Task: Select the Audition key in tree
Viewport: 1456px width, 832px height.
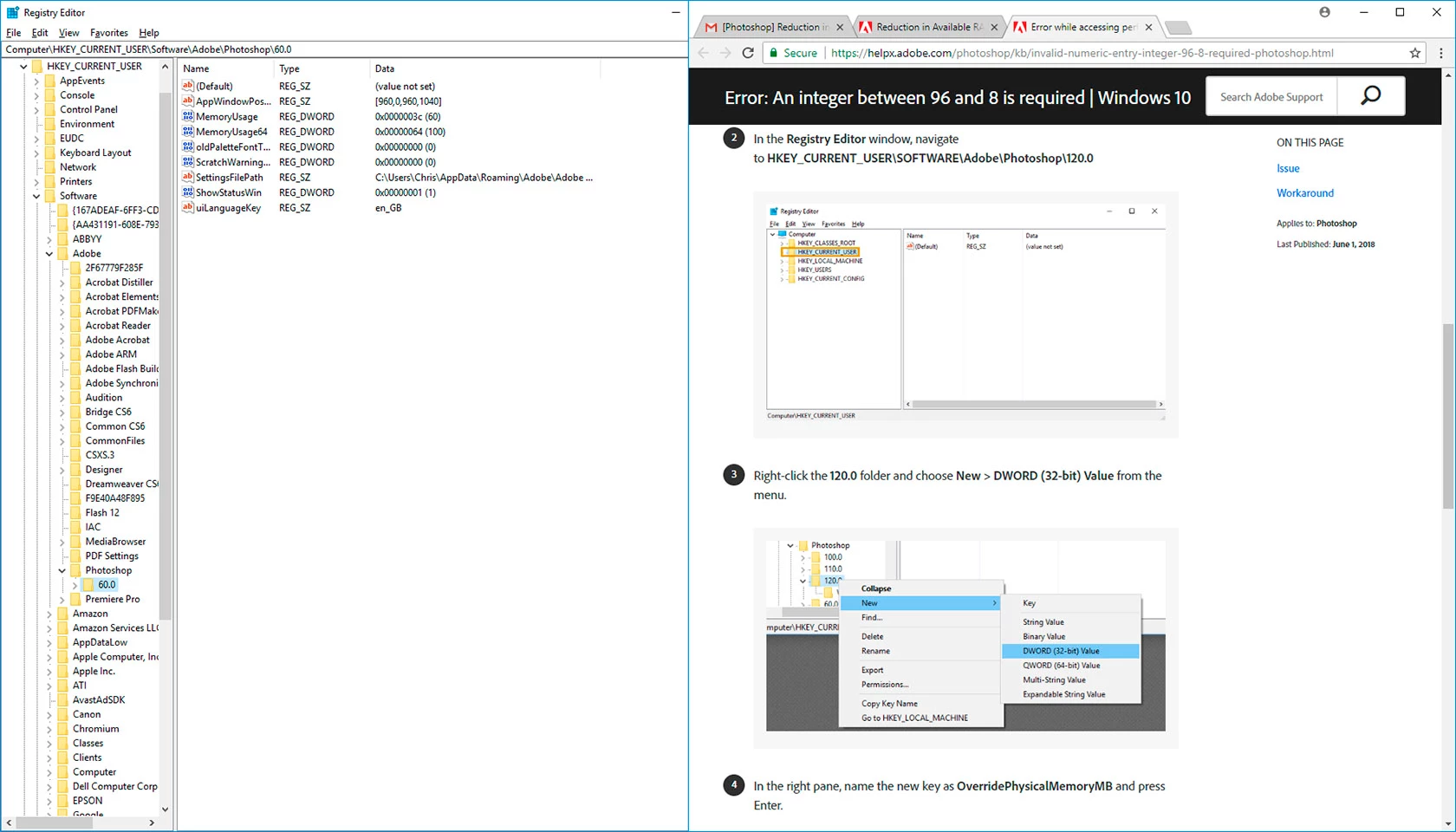Action: (x=104, y=398)
